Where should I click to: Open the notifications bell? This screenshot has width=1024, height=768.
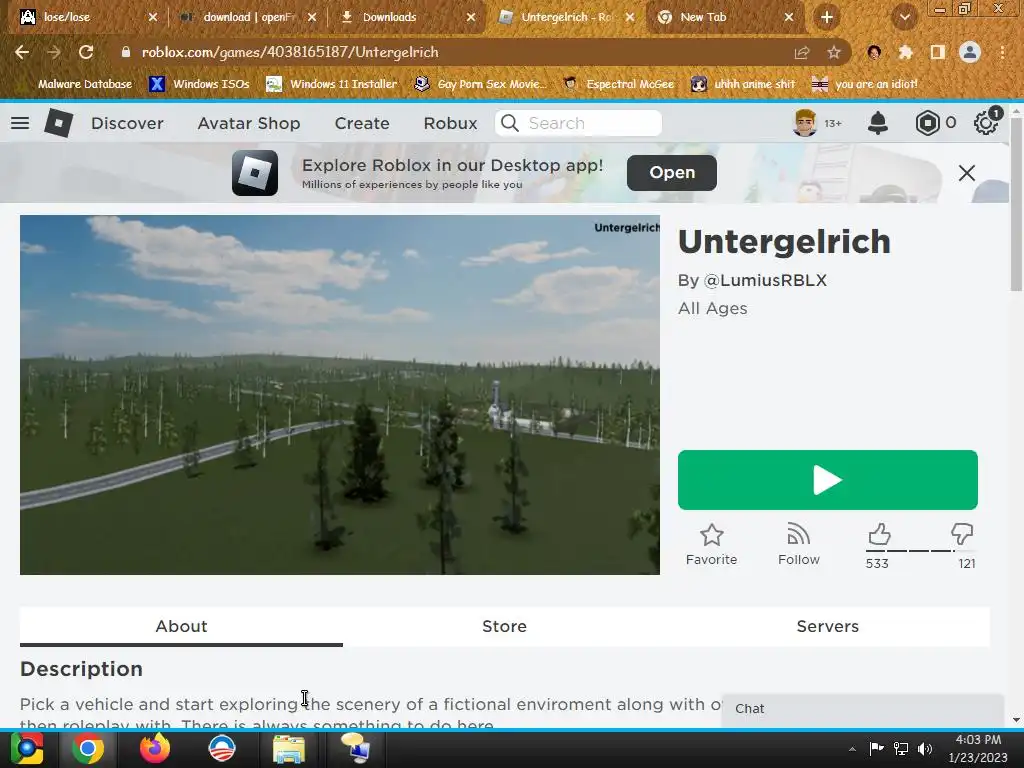pos(878,123)
